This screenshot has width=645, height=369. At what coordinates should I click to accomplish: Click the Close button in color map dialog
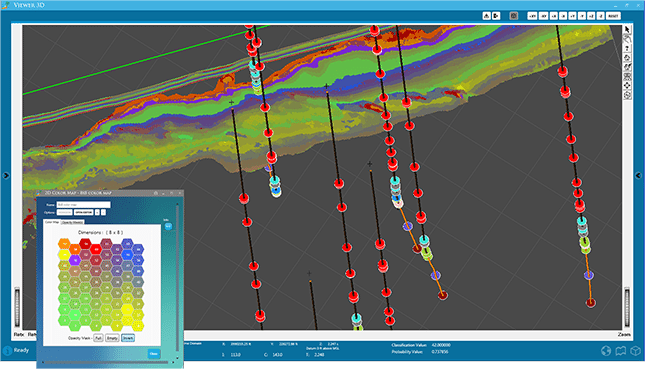pos(154,354)
